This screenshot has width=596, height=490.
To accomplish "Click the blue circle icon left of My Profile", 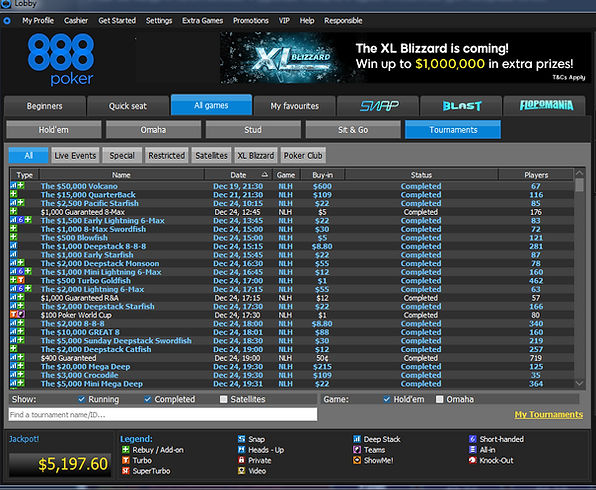I will [x=7, y=21].
